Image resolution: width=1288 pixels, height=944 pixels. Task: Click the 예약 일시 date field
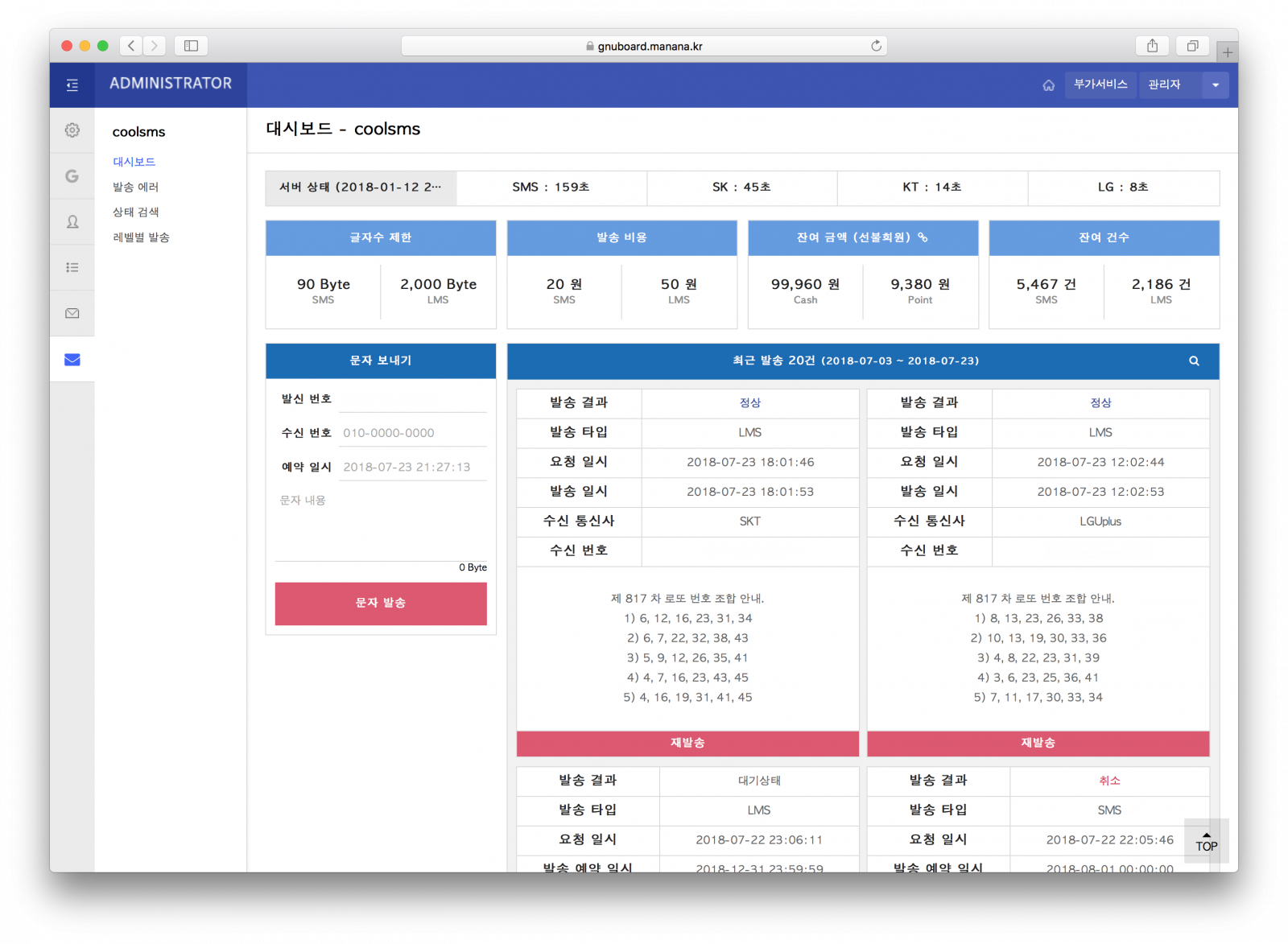coord(412,467)
